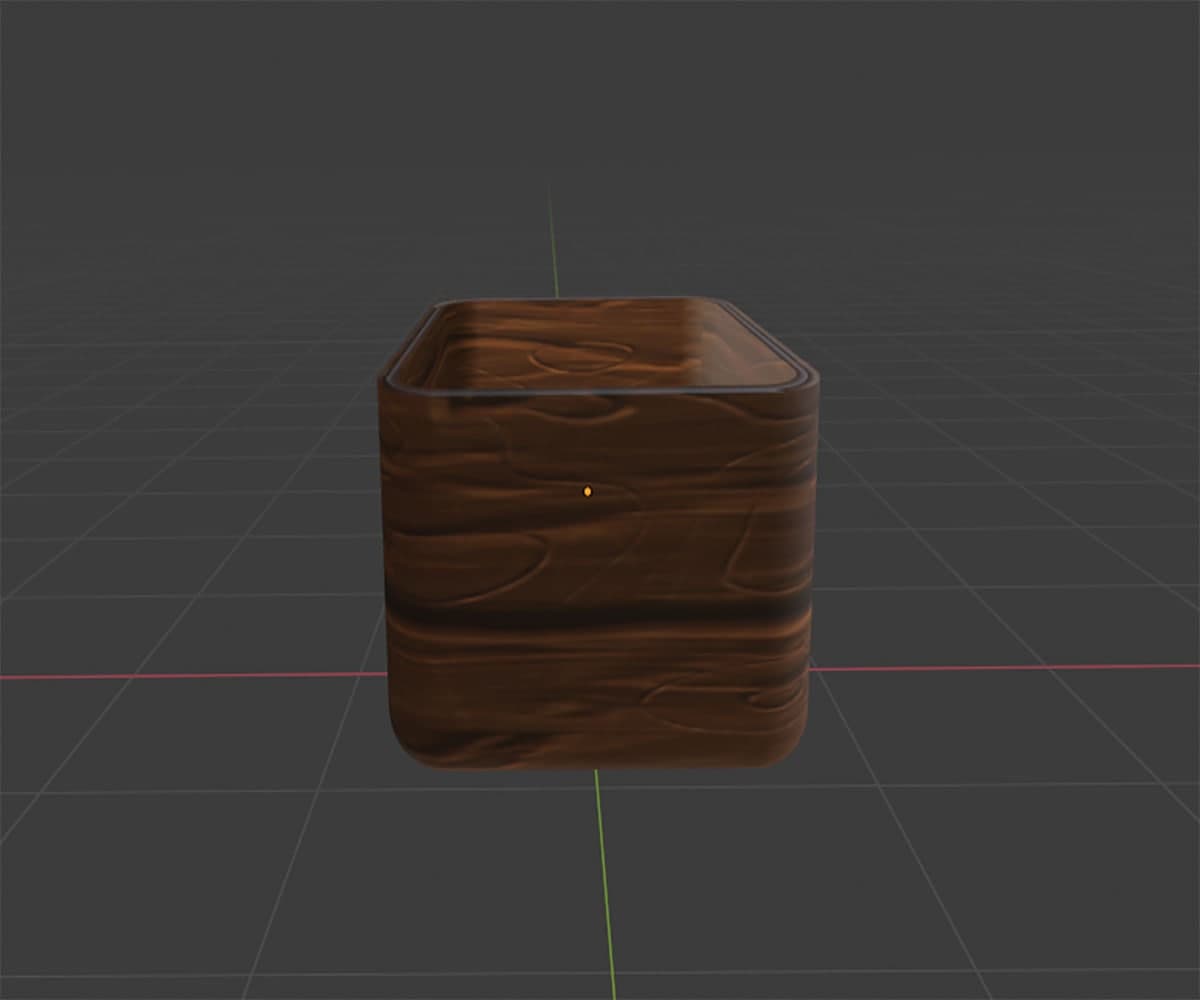Click the dark wood grain band on the box front
Screen dimensions: 1200x1000
600,615
